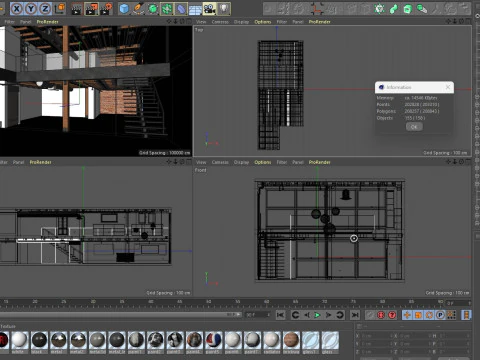Toggle Parameter keyframe recording
480x360 pixels.
point(440,315)
